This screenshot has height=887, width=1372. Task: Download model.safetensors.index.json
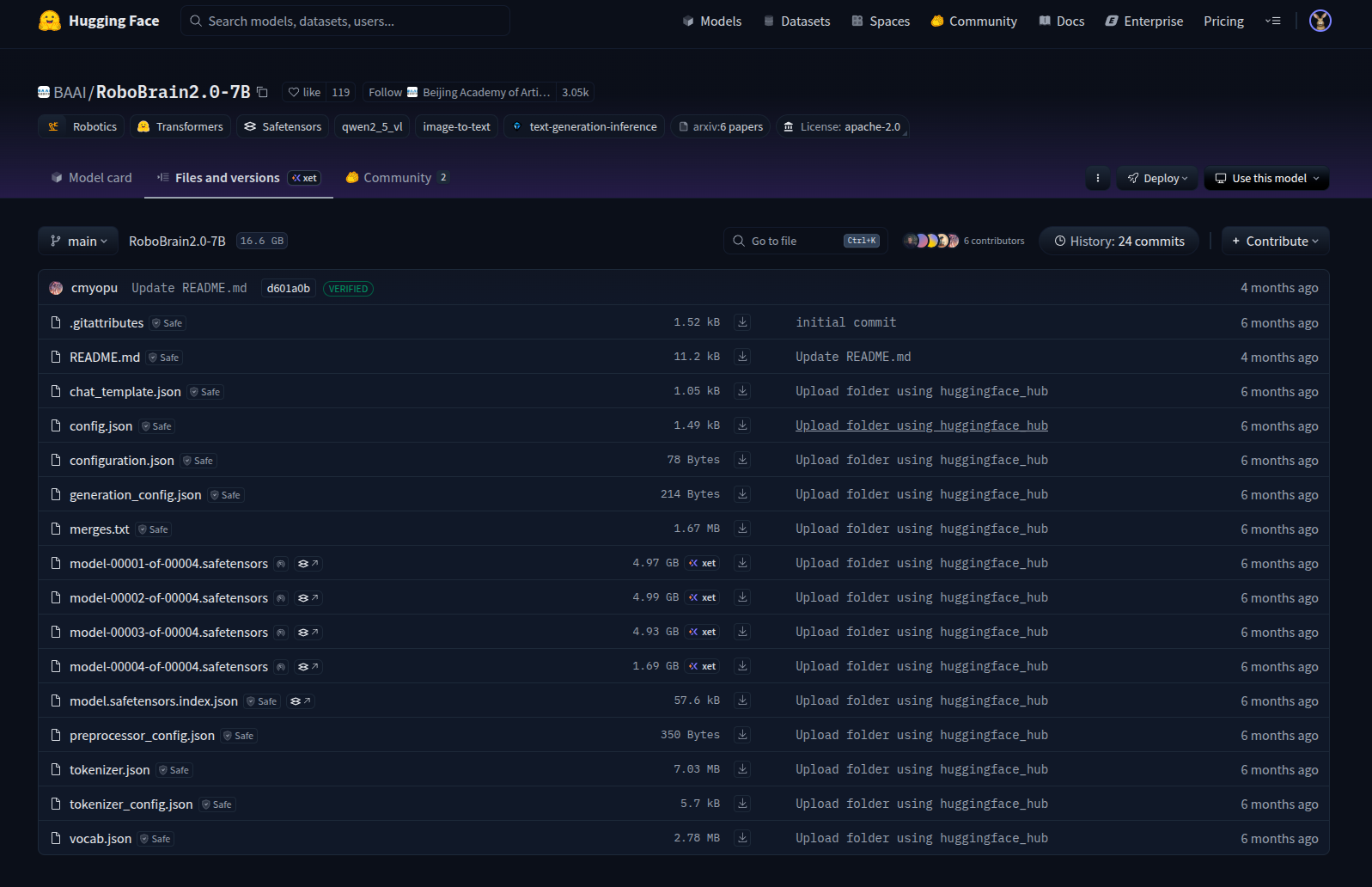[742, 700]
